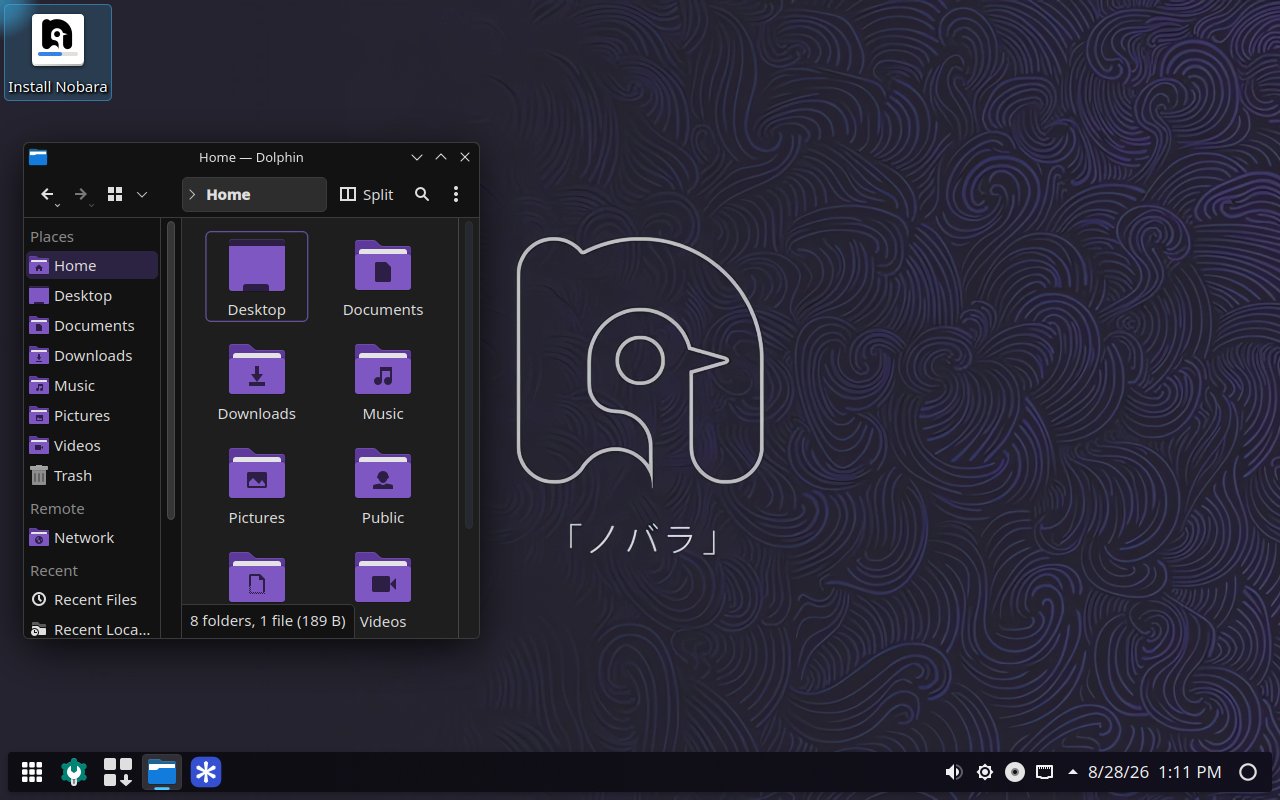Open the view mode dropdown arrow
The image size is (1280, 800).
pyautogui.click(x=142, y=195)
